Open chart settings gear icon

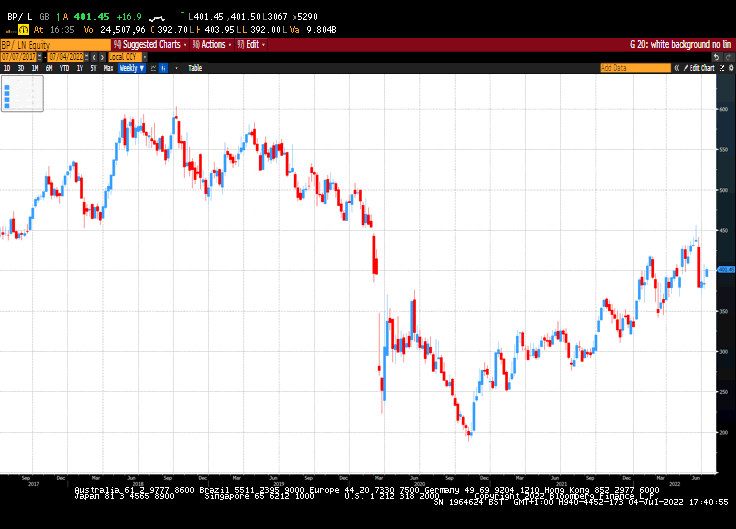tap(731, 68)
